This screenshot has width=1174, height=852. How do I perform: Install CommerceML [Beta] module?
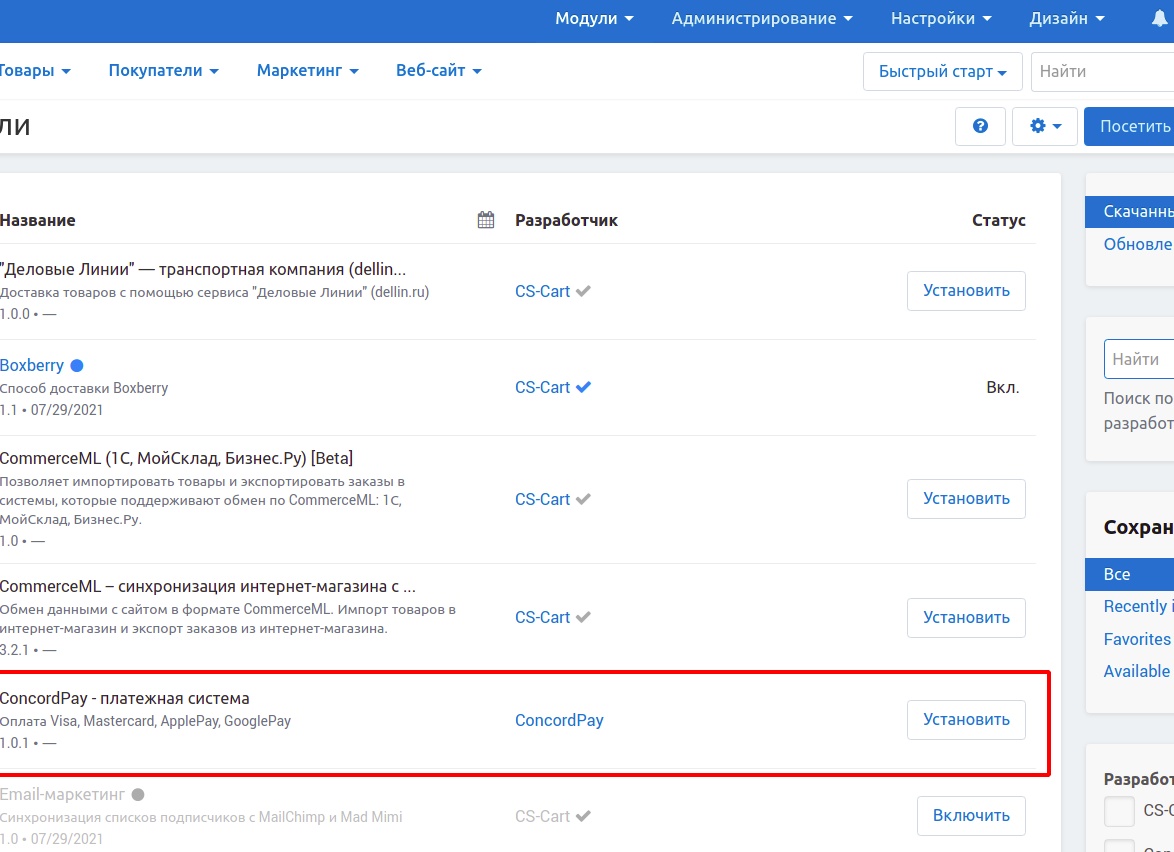tap(966, 499)
